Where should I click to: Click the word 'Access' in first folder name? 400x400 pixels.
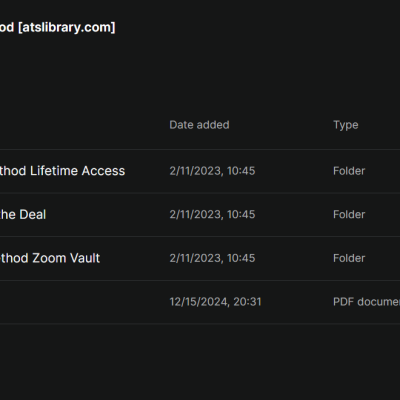[103, 171]
